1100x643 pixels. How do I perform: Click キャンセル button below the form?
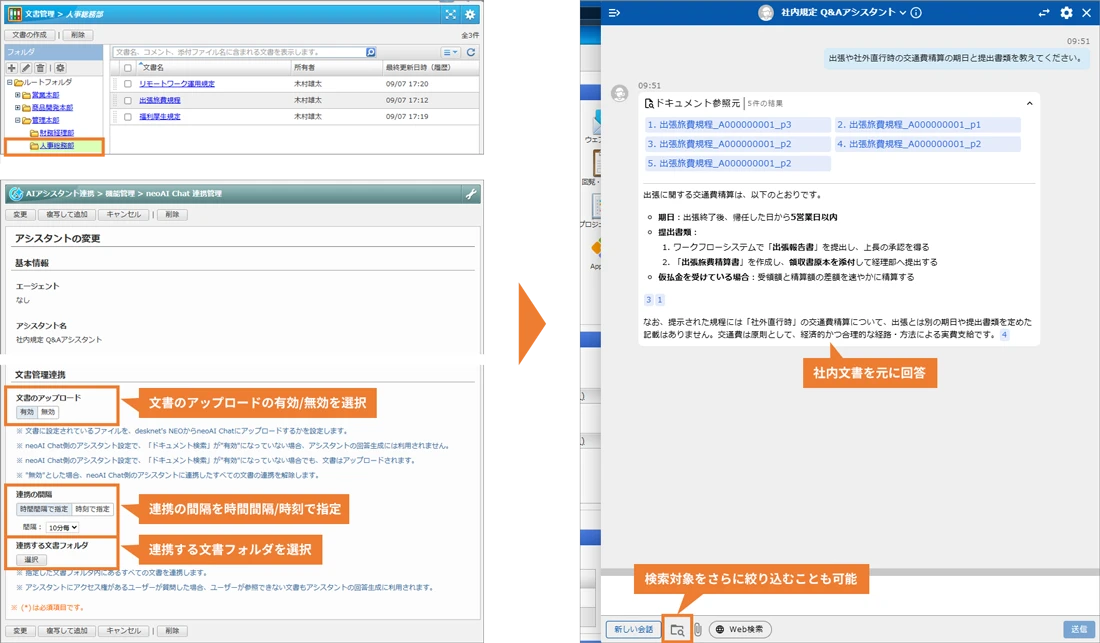click(123, 631)
